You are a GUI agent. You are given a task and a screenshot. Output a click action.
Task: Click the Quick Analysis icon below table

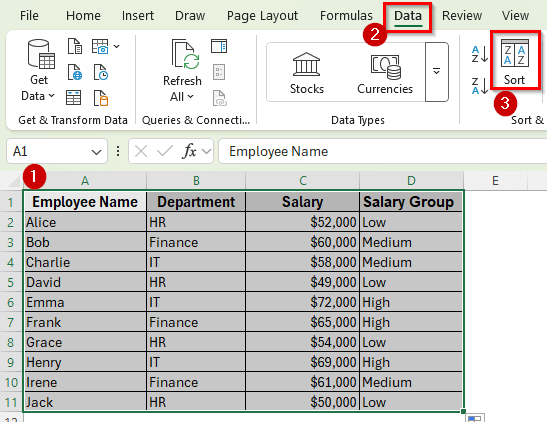coord(475,418)
